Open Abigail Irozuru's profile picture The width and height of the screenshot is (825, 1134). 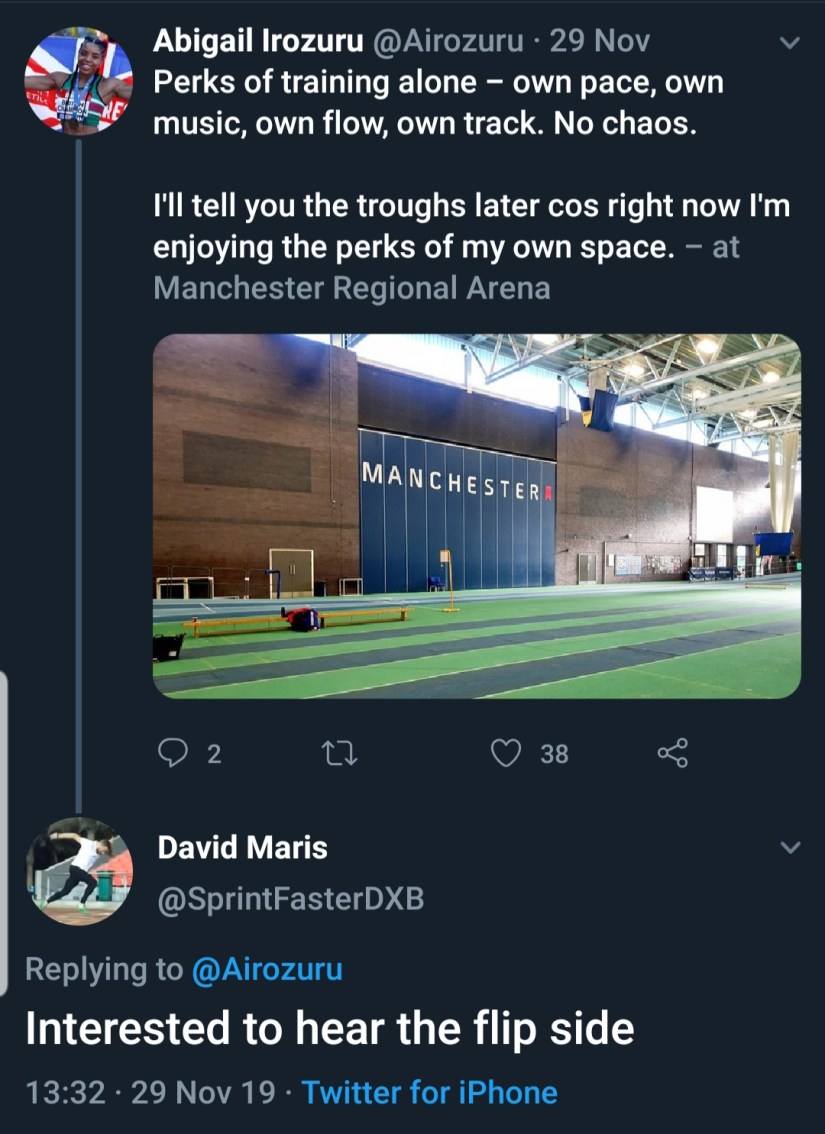[x=78, y=81]
